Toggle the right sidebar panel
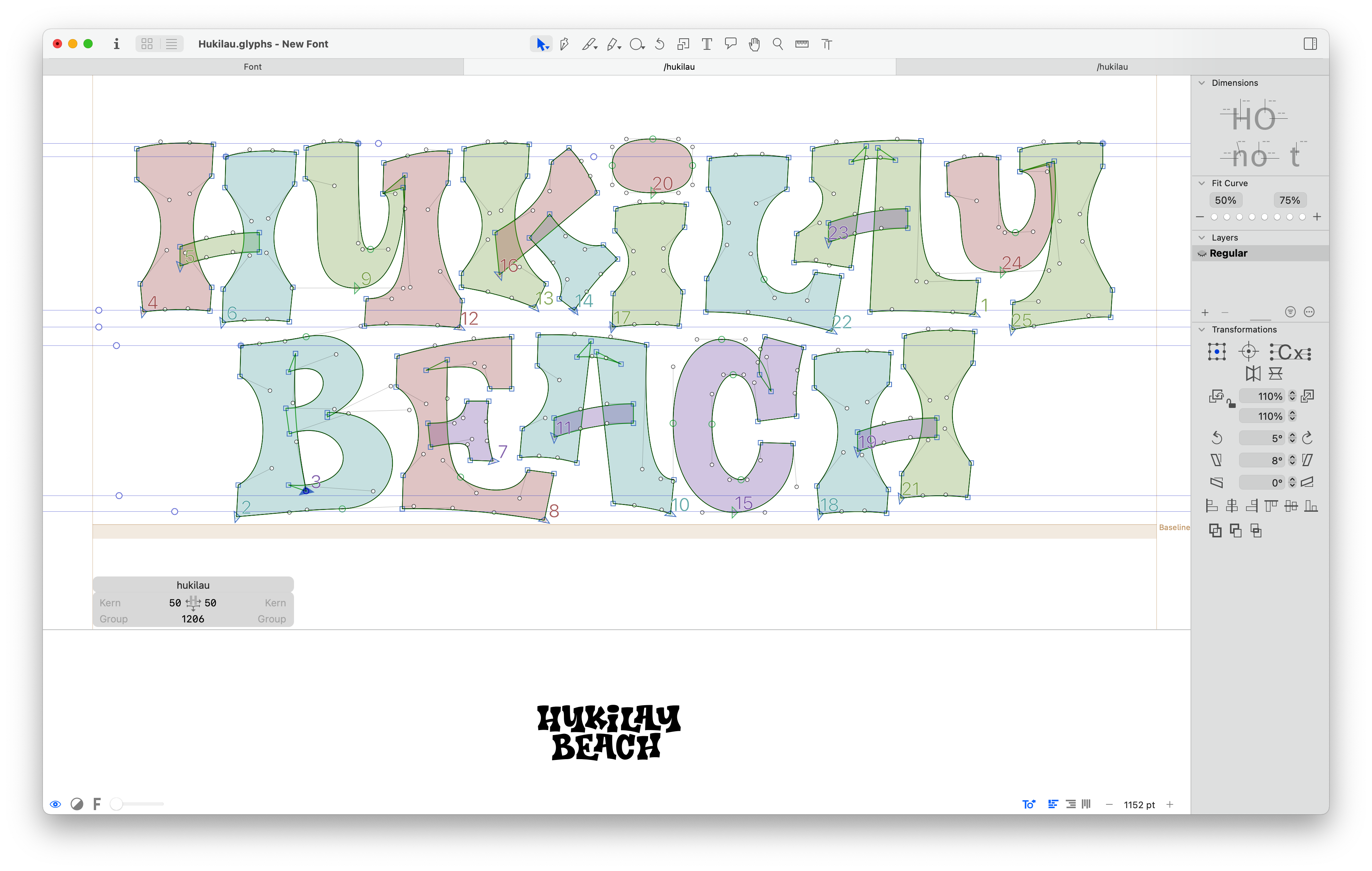This screenshot has height=871, width=1372. pos(1310,44)
